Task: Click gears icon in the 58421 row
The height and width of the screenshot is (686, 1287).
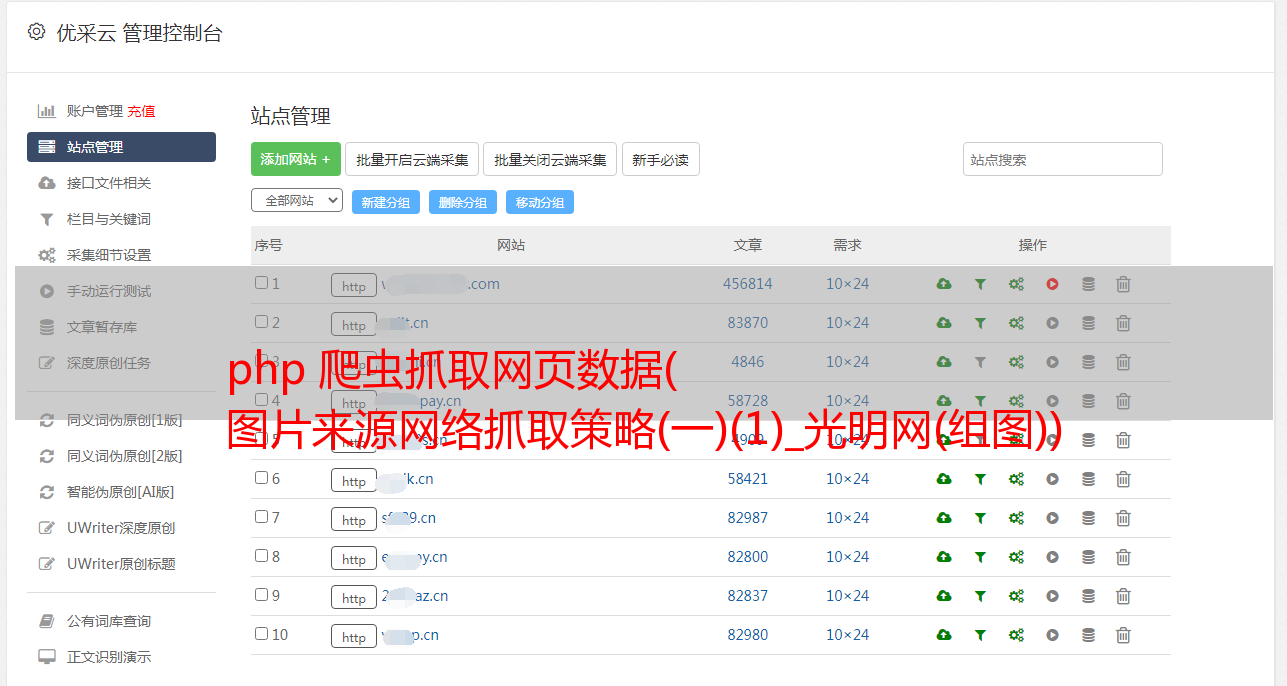Action: 1016,479
